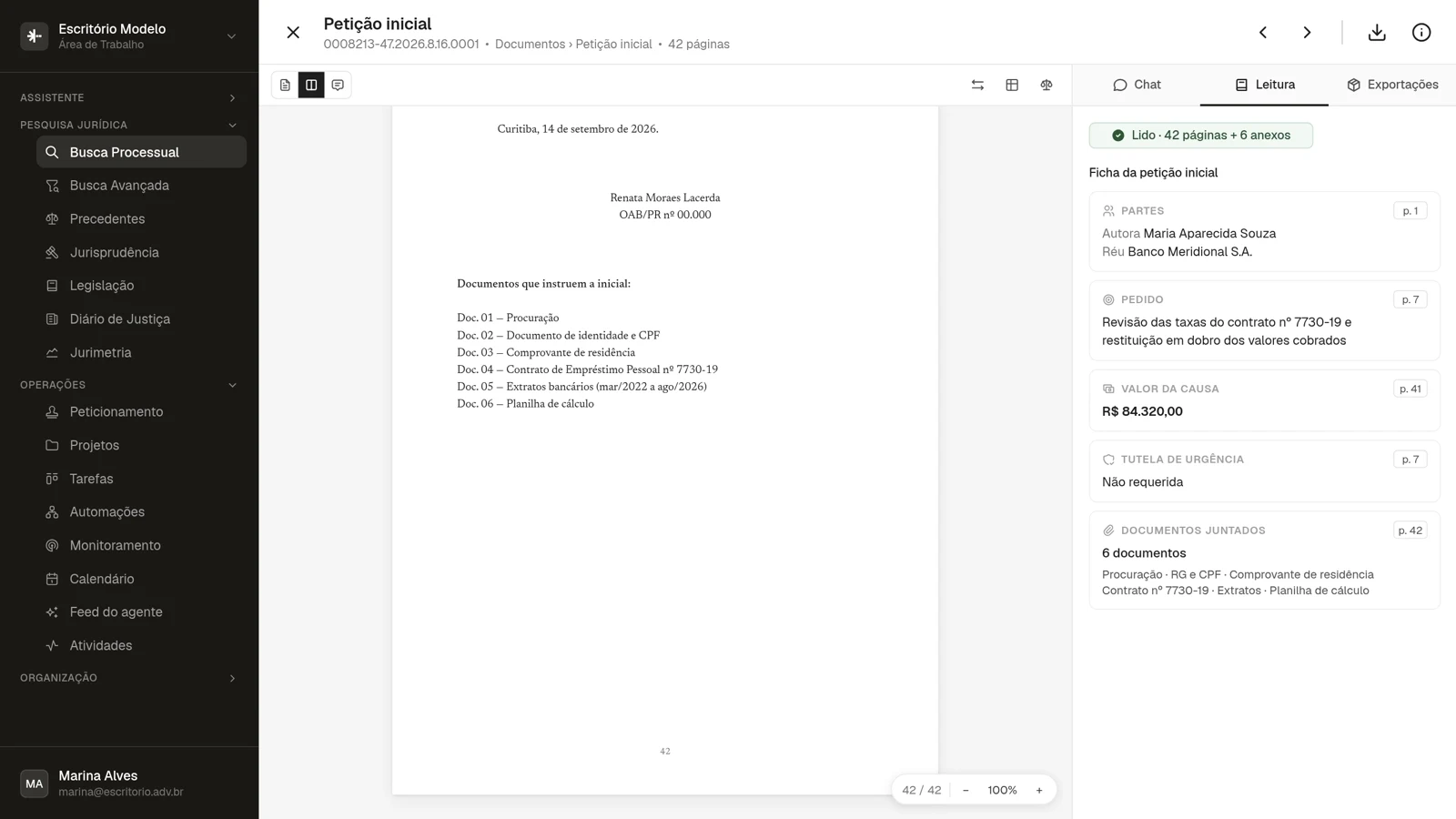Open Busca Avançada in sidebar
Image resolution: width=1456 pixels, height=819 pixels.
[141, 186]
